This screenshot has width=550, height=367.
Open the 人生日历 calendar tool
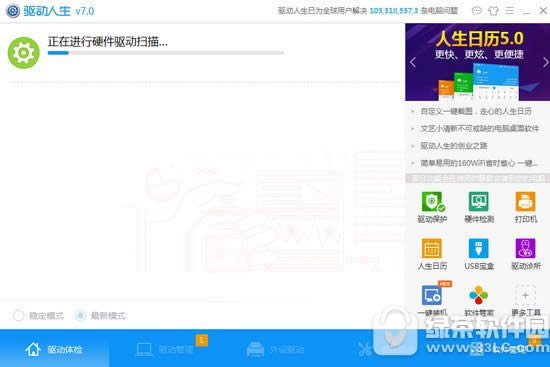pos(432,254)
